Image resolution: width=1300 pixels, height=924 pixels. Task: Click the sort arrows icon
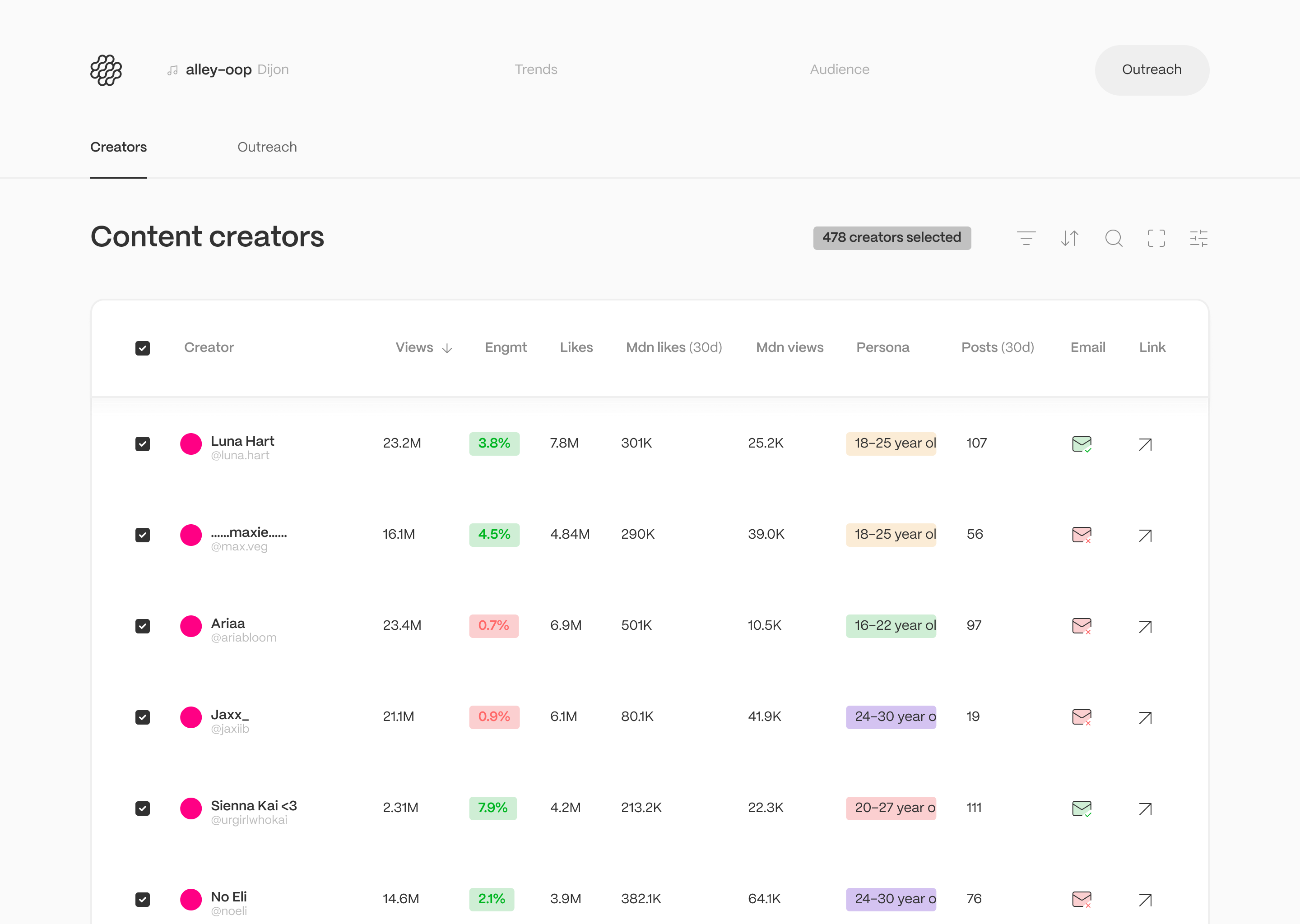click(x=1069, y=238)
